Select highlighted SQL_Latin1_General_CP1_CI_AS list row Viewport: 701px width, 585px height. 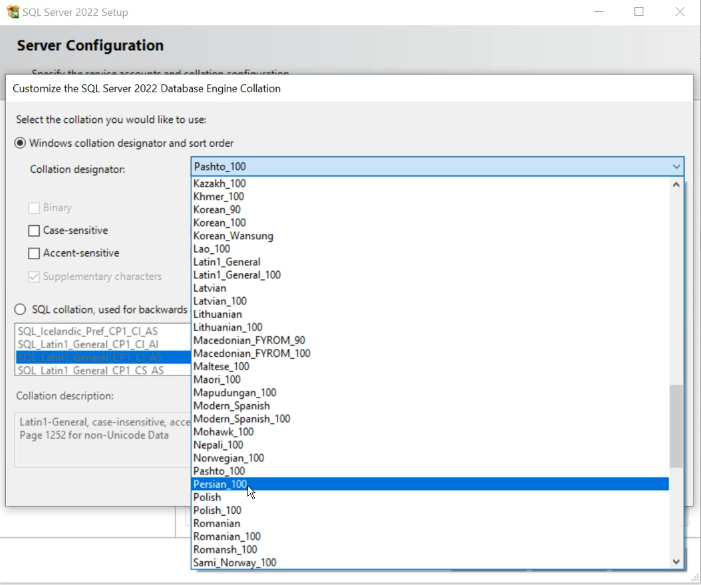(x=103, y=358)
